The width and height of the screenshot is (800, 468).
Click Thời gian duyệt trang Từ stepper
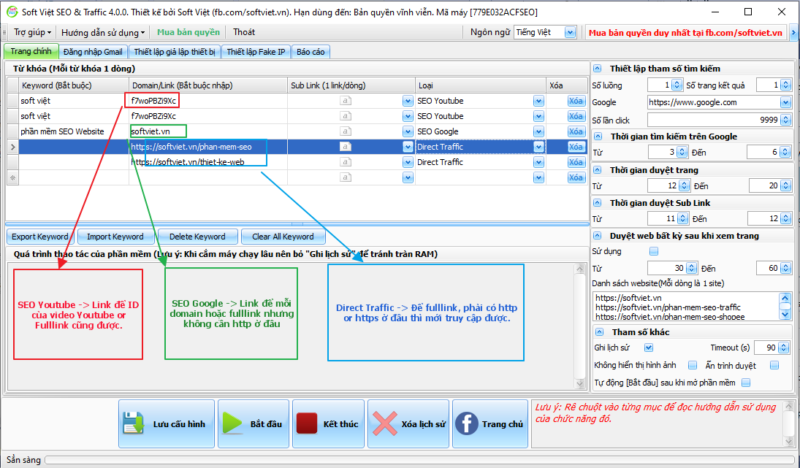tap(684, 186)
